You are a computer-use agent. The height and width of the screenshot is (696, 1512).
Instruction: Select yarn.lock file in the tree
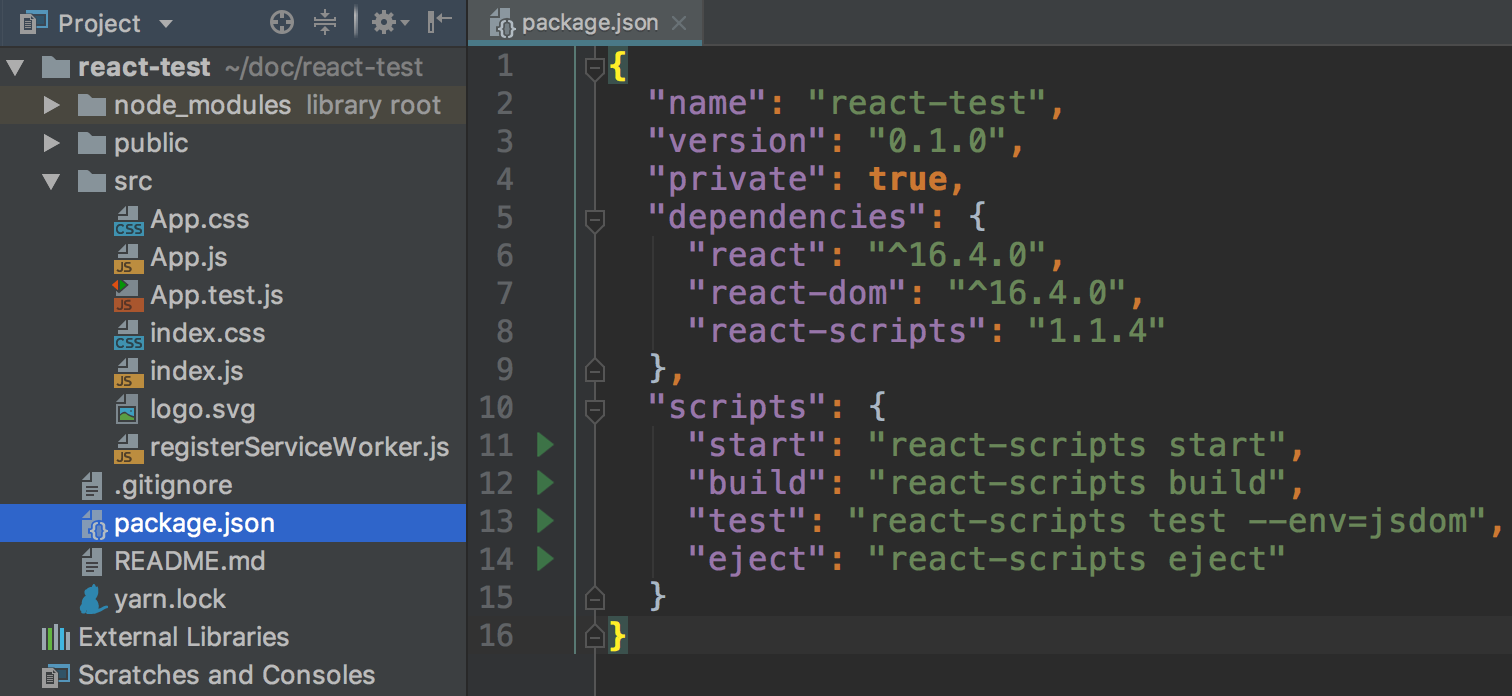170,599
